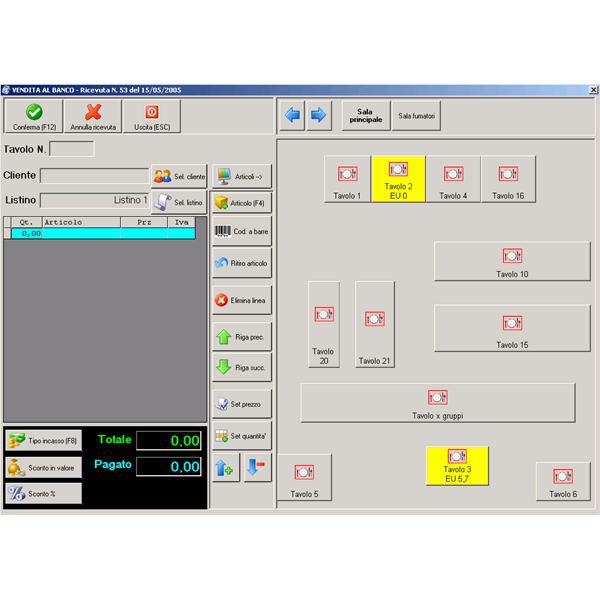Image resolution: width=600 pixels, height=600 pixels.
Task: Apply percentage discount with Sconto %
Action: [x=44, y=494]
